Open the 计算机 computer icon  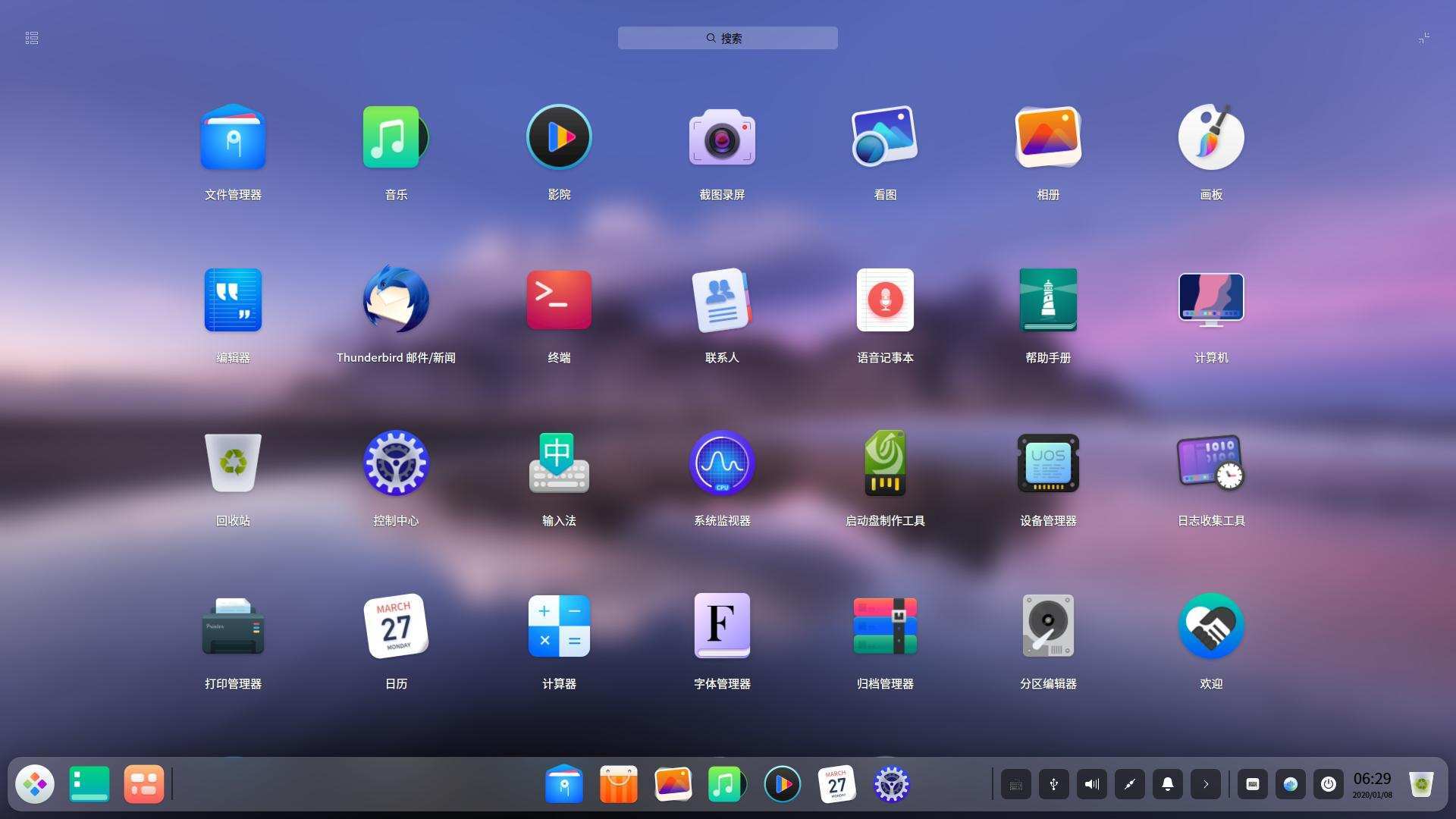1211,300
